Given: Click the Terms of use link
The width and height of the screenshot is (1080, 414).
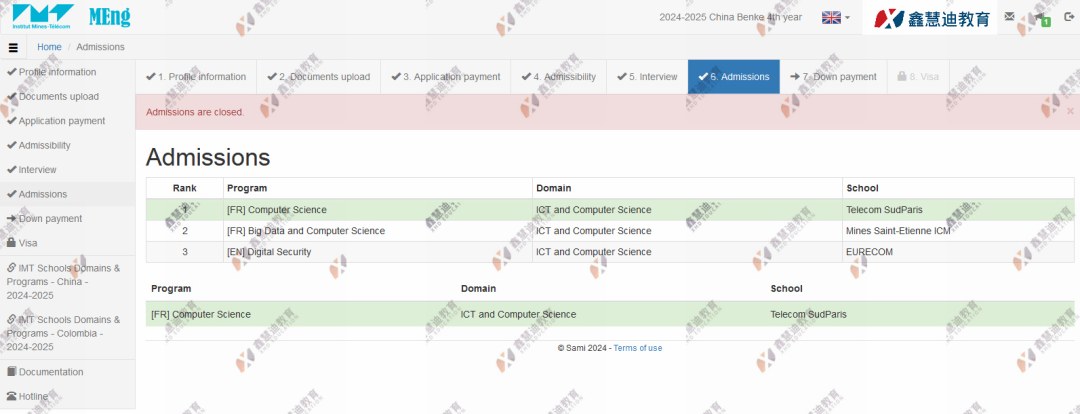Looking at the screenshot, I should click(x=638, y=349).
